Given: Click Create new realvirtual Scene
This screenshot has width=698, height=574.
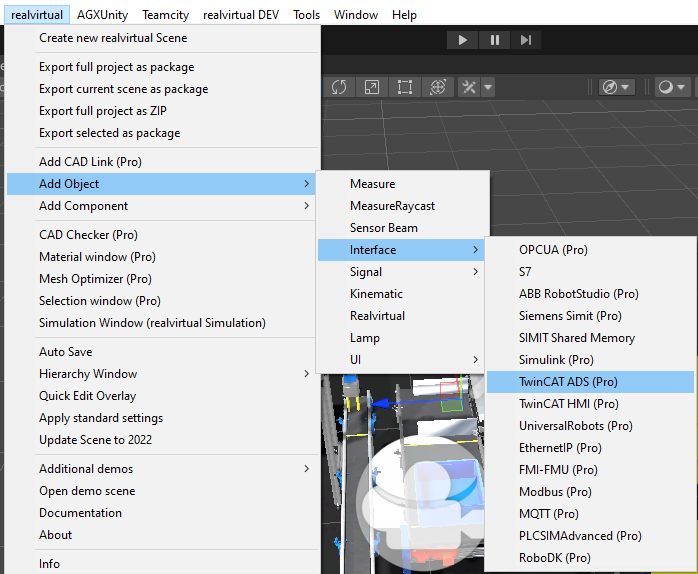Looking at the screenshot, I should point(113,38).
